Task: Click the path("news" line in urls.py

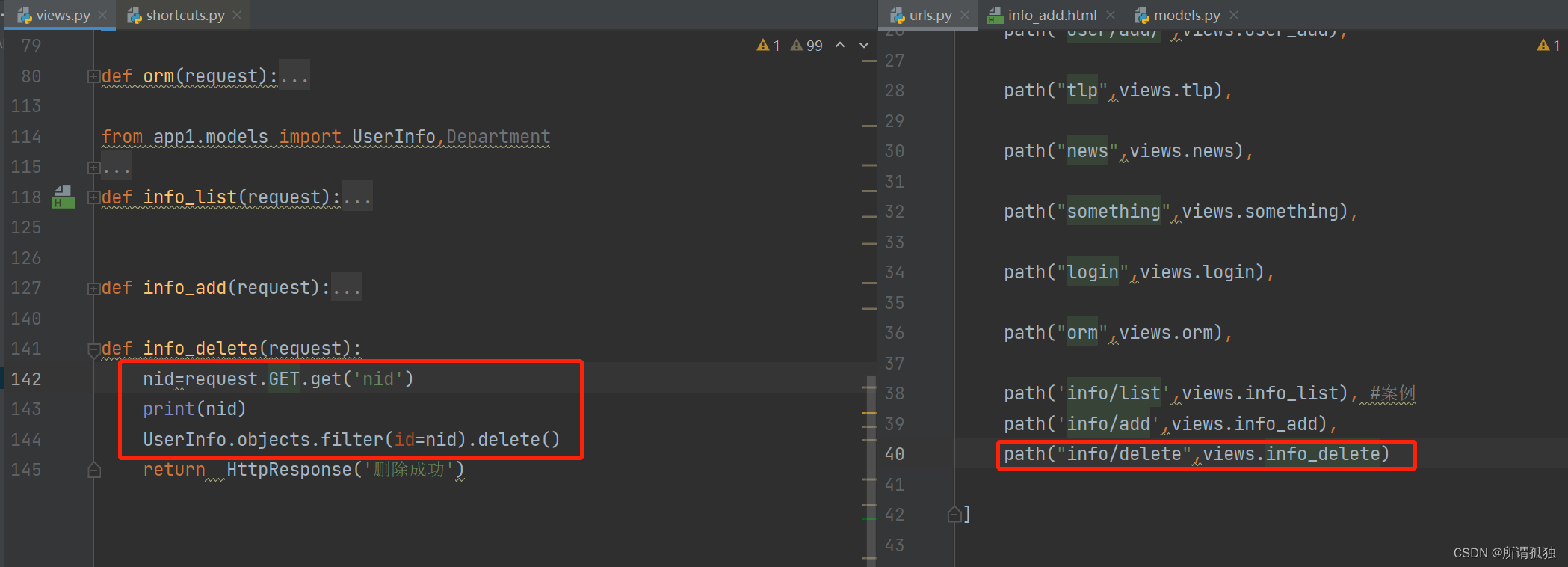Action: pyautogui.click(x=1129, y=151)
